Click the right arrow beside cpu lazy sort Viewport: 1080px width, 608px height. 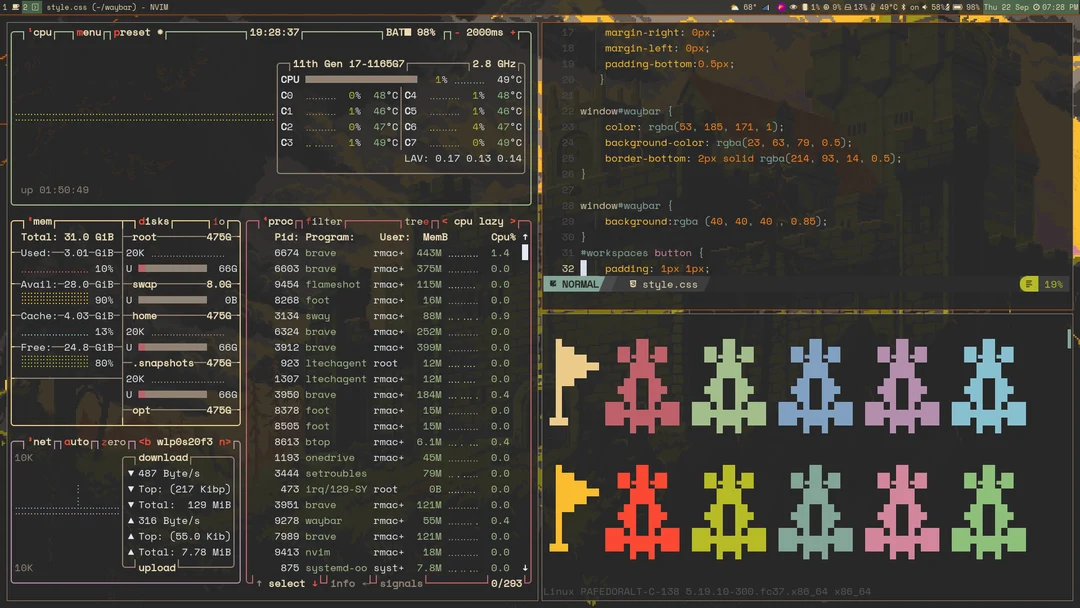click(x=512, y=221)
